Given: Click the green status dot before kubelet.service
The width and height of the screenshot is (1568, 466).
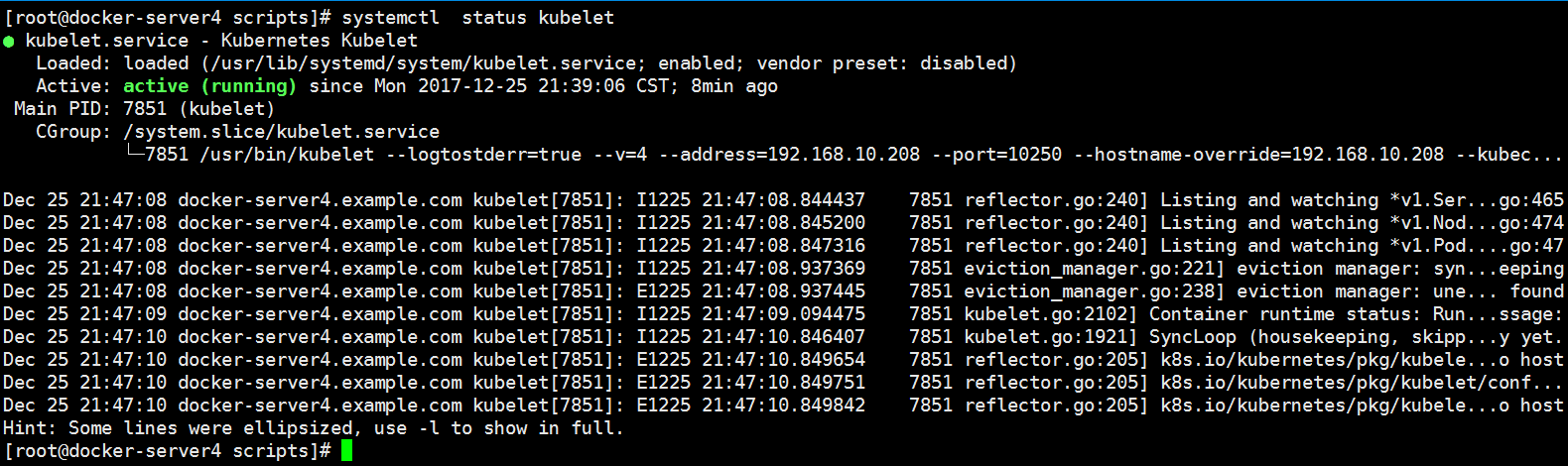Looking at the screenshot, I should (9, 42).
